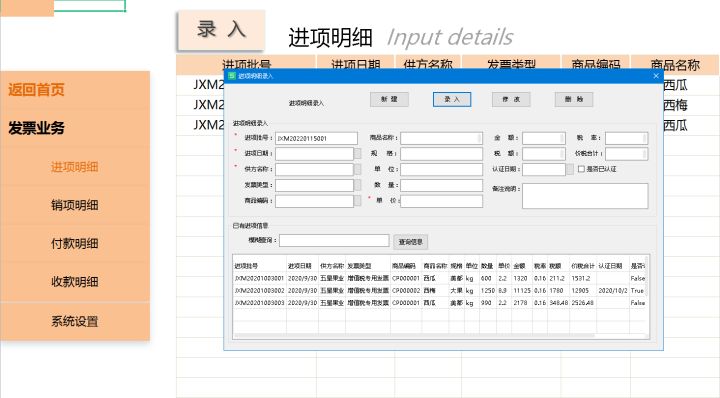Image resolution: width=720 pixels, height=398 pixels.
Task: Click the 西梅 cell in the background spreadsheet
Action: [675, 105]
